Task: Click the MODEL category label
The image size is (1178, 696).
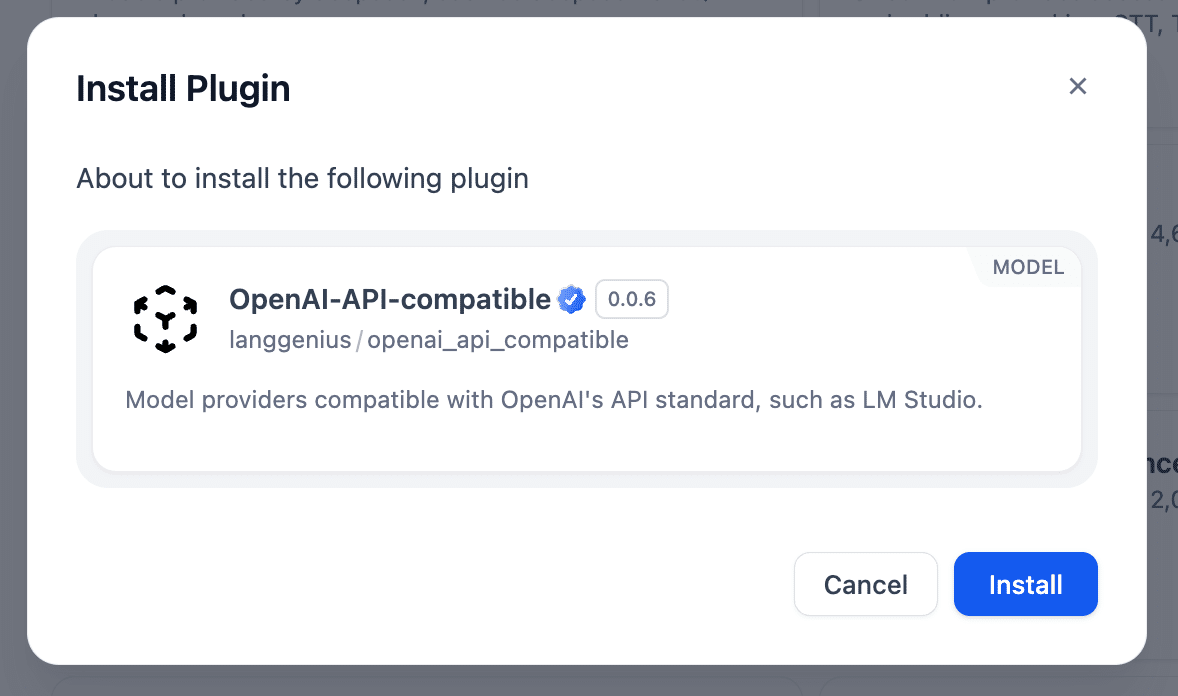Action: point(1029,267)
